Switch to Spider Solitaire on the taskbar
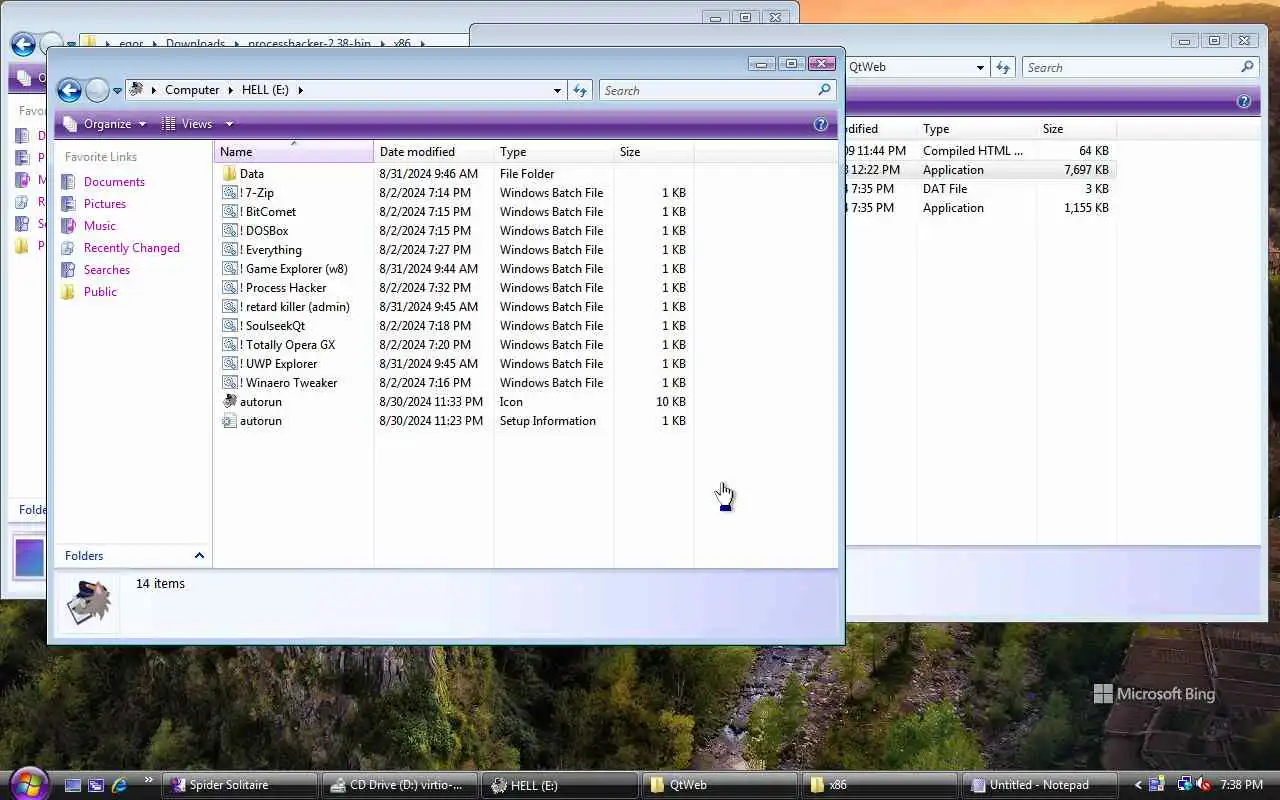 (x=240, y=785)
